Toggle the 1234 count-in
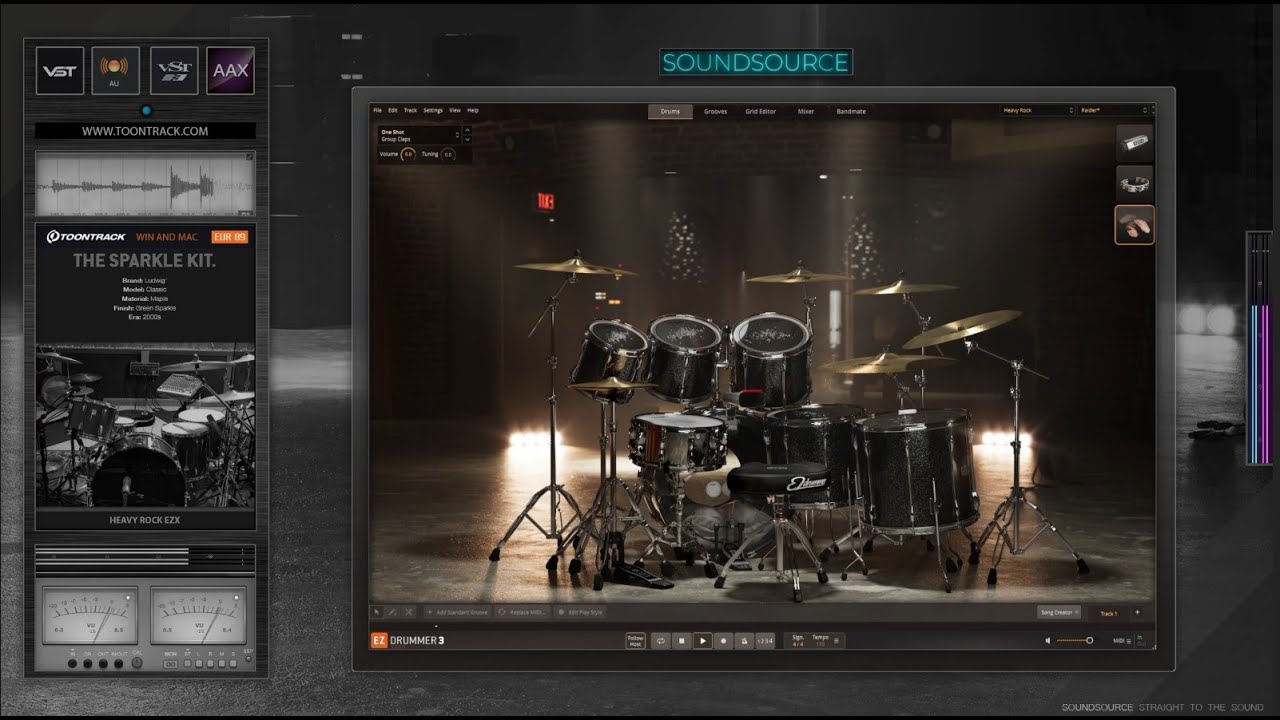The image size is (1280, 720). tap(765, 641)
